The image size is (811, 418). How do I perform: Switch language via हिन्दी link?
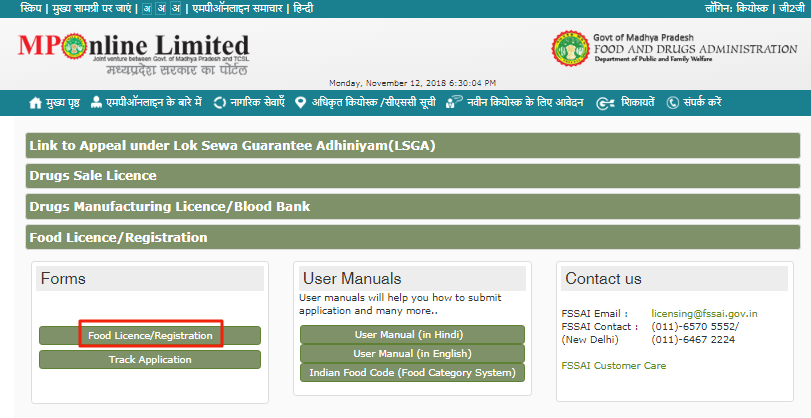[303, 8]
